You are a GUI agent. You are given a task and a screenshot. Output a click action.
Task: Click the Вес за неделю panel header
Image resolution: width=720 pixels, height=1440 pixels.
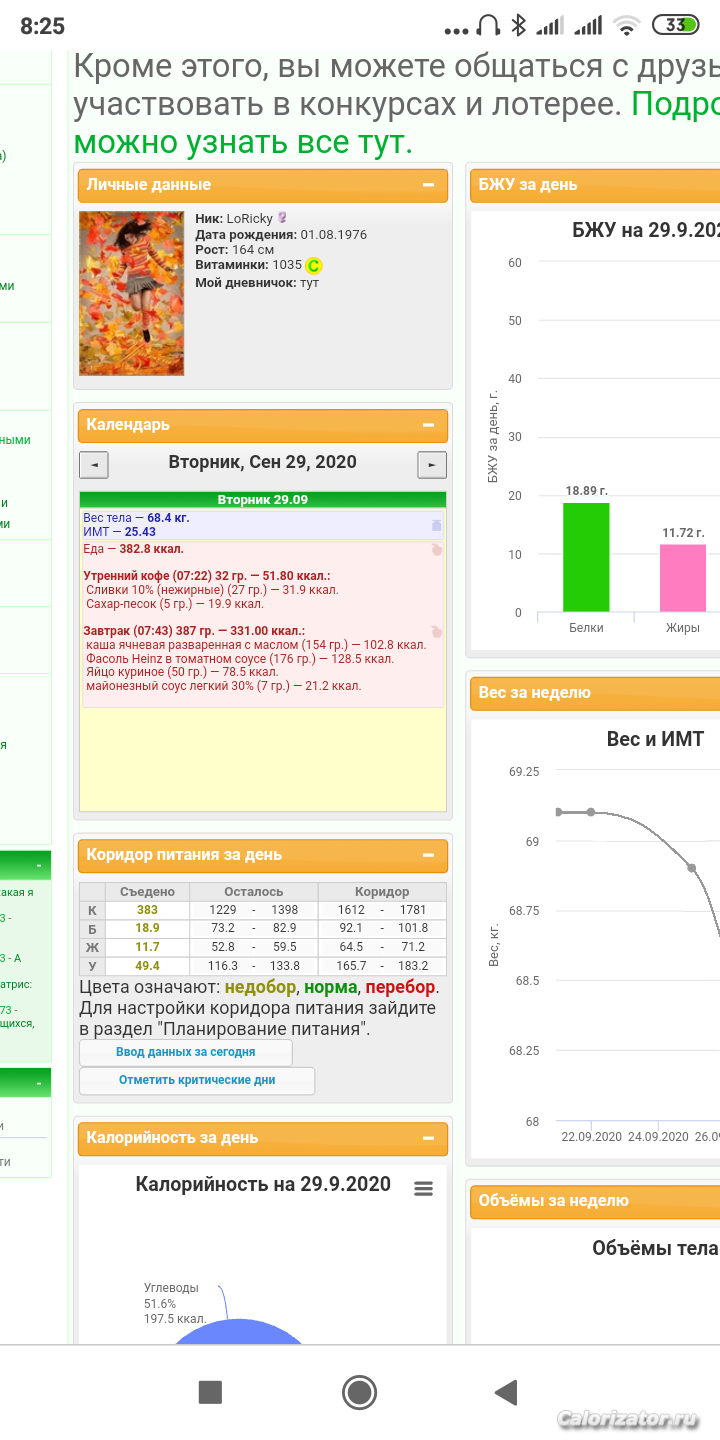pyautogui.click(x=595, y=693)
